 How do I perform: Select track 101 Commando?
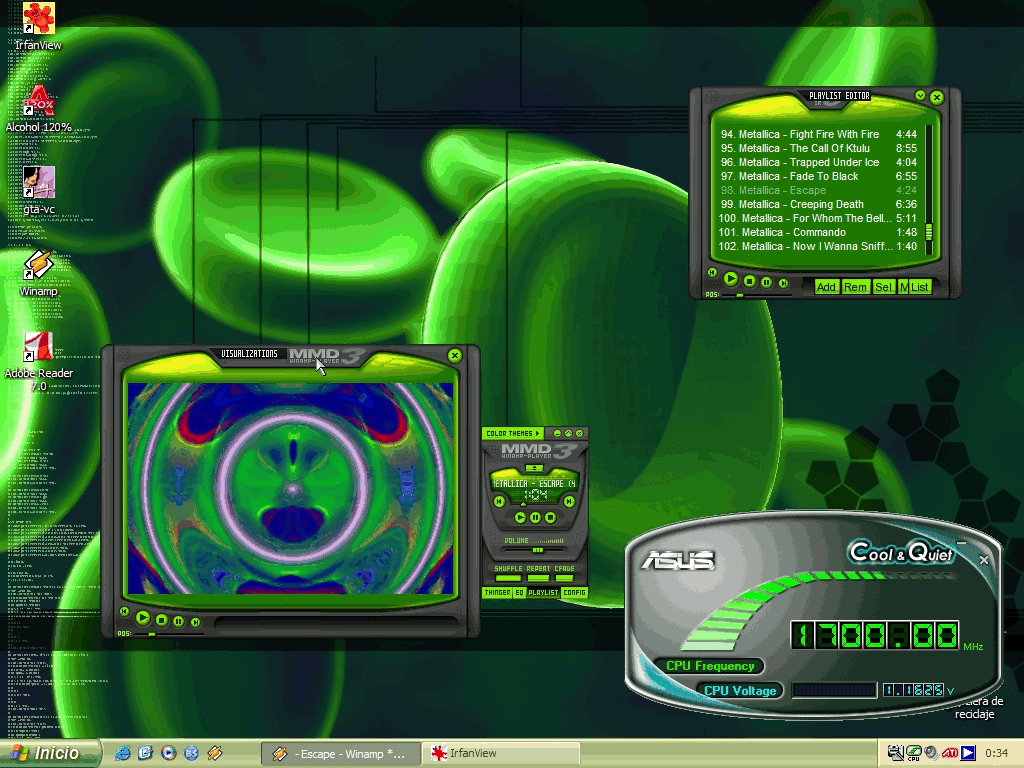[818, 232]
